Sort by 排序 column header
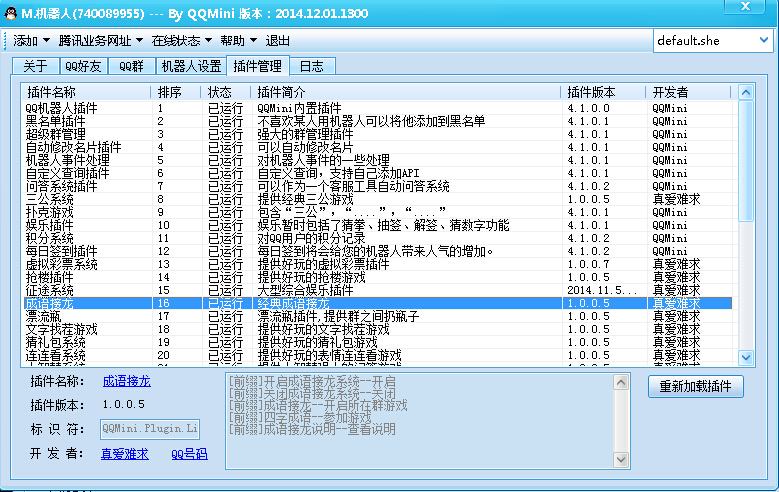This screenshot has width=779, height=492. [x=176, y=92]
